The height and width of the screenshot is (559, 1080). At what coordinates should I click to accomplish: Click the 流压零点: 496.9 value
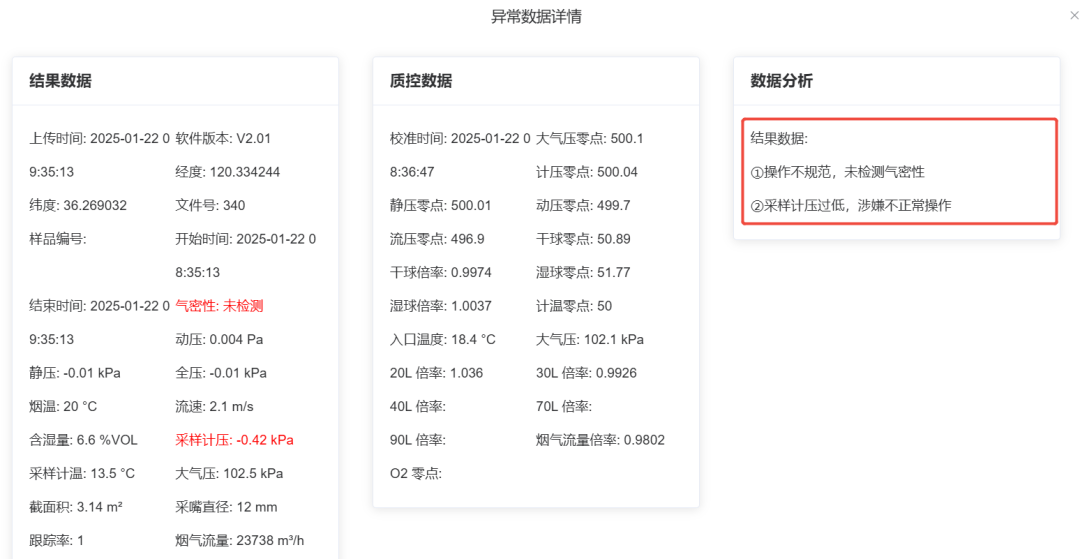pos(437,239)
